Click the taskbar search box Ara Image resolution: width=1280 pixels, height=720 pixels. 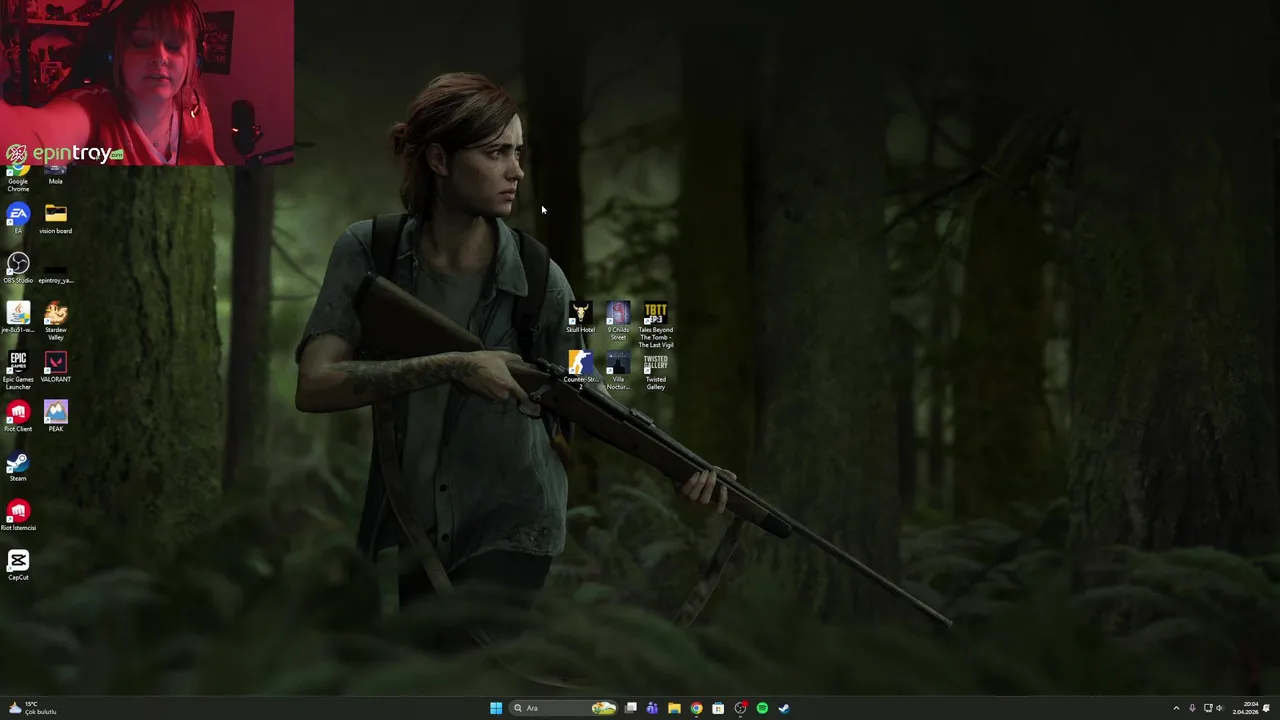(563, 708)
